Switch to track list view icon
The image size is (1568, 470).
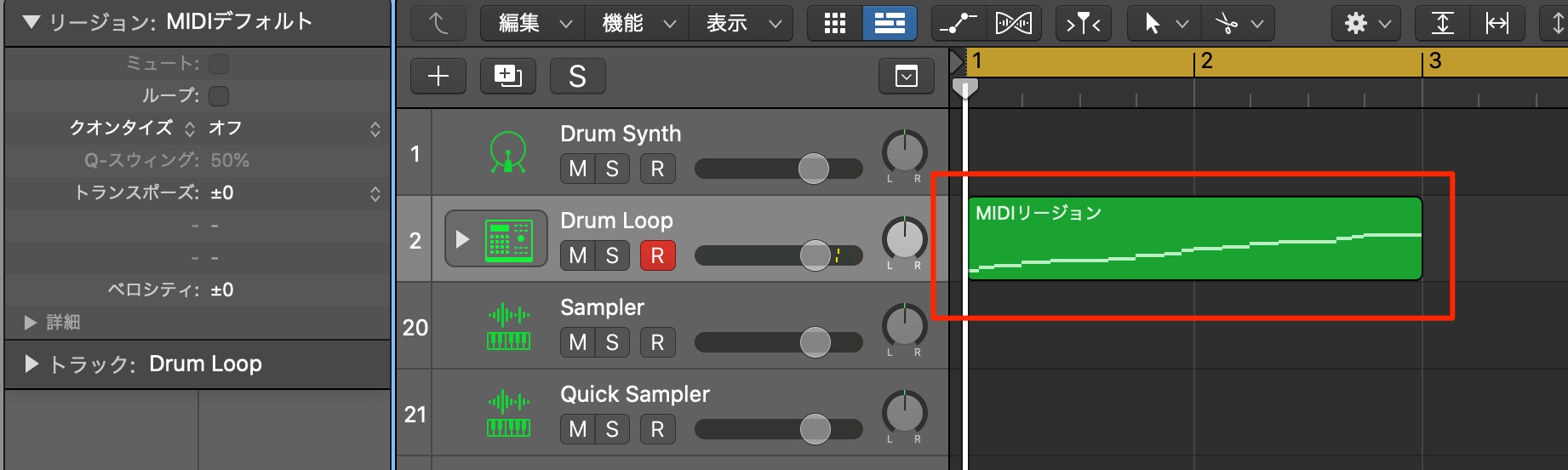890,23
